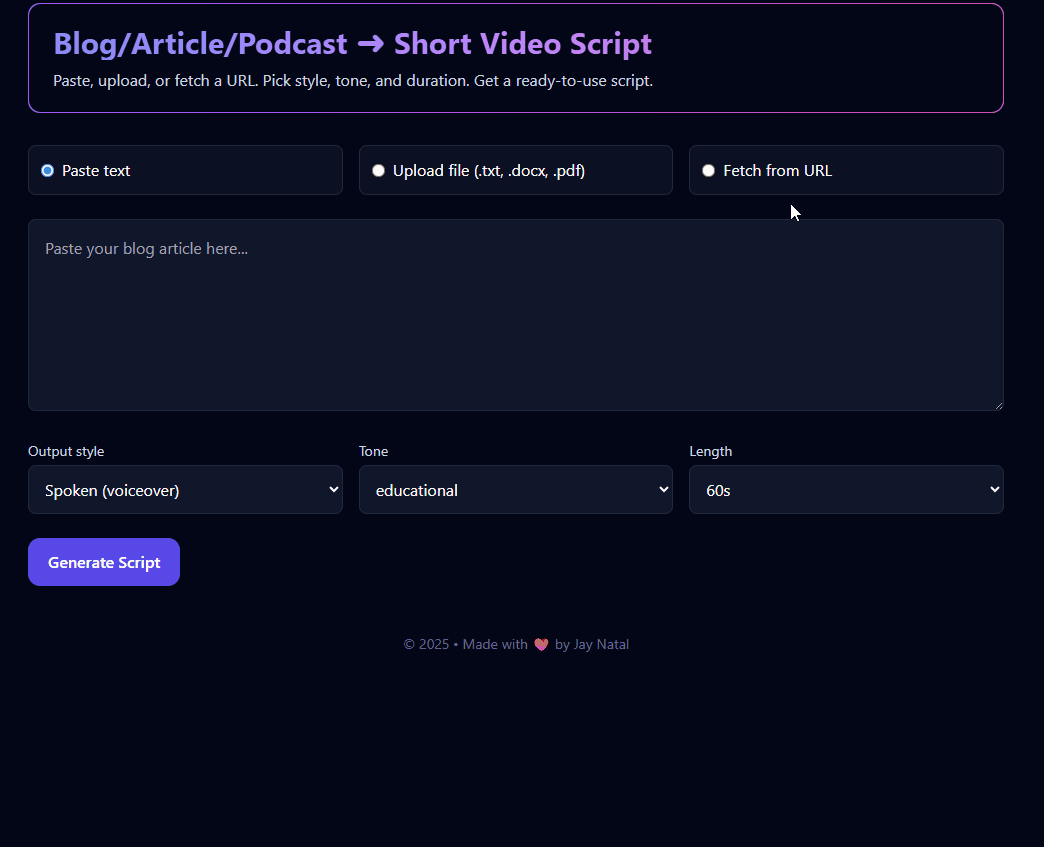Select the Paste text radio button
This screenshot has width=1044, height=847.
[47, 171]
